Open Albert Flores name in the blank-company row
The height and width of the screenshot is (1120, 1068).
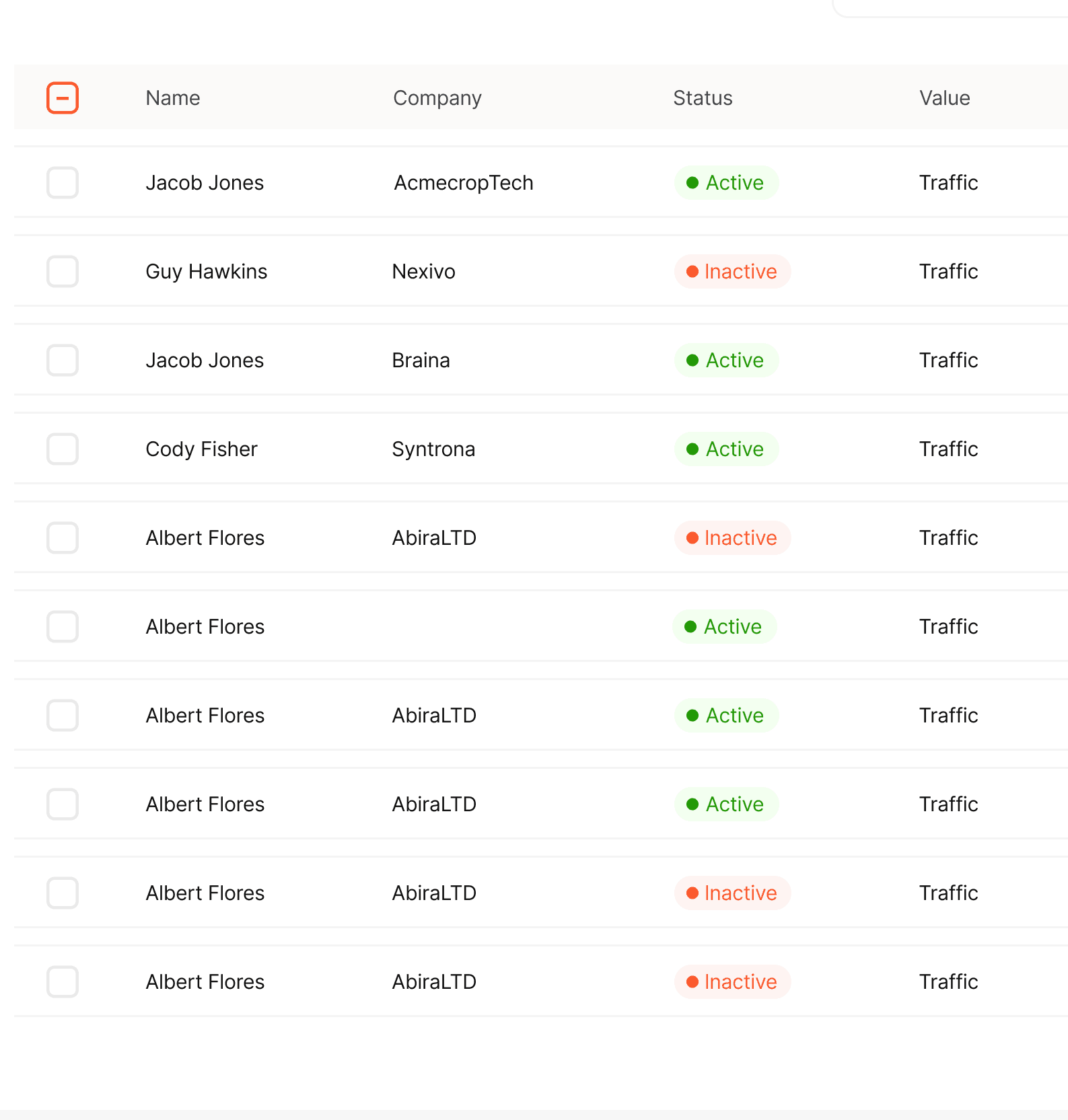(205, 627)
